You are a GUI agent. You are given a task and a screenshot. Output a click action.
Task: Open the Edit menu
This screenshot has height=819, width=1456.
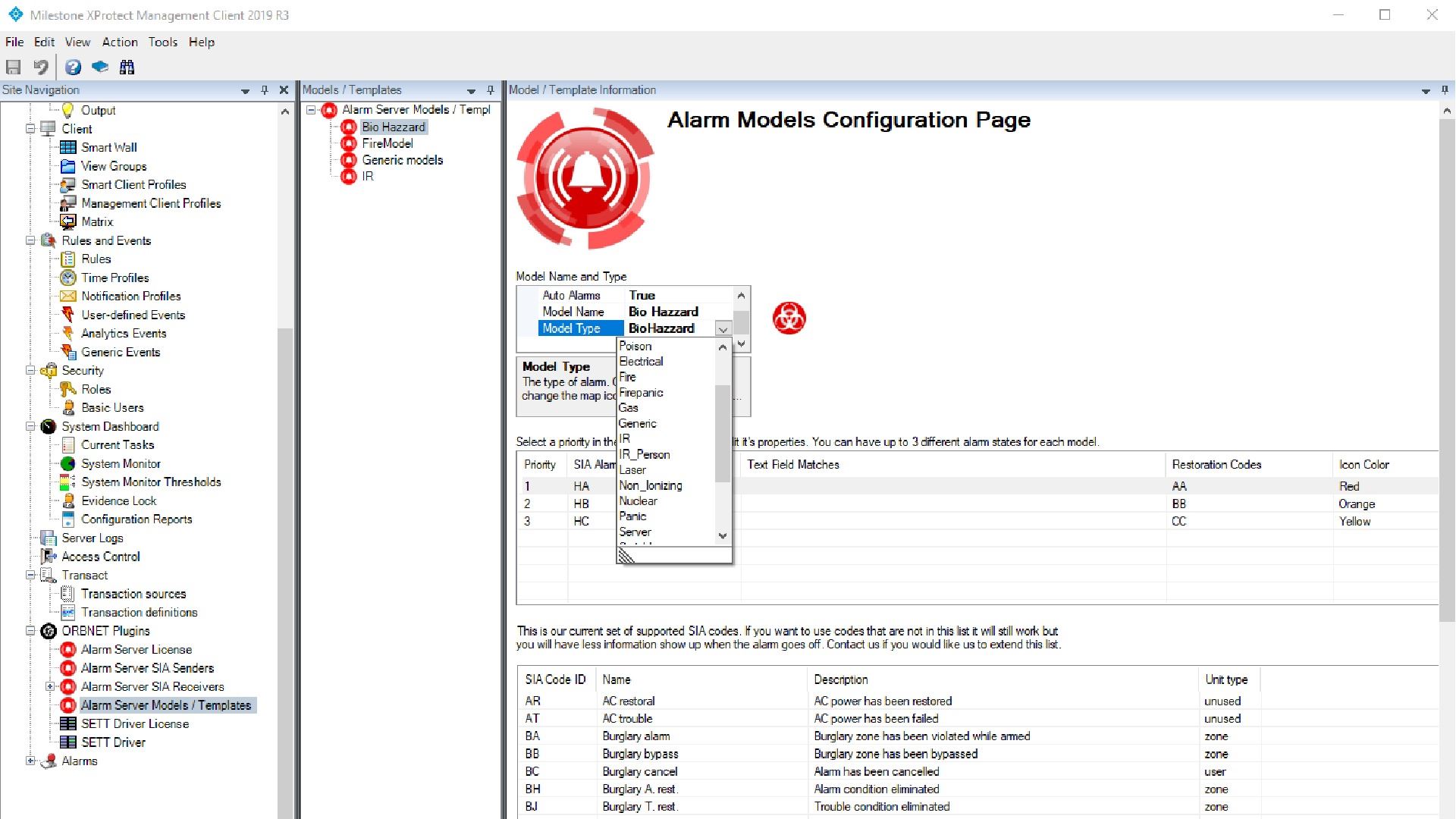click(44, 42)
